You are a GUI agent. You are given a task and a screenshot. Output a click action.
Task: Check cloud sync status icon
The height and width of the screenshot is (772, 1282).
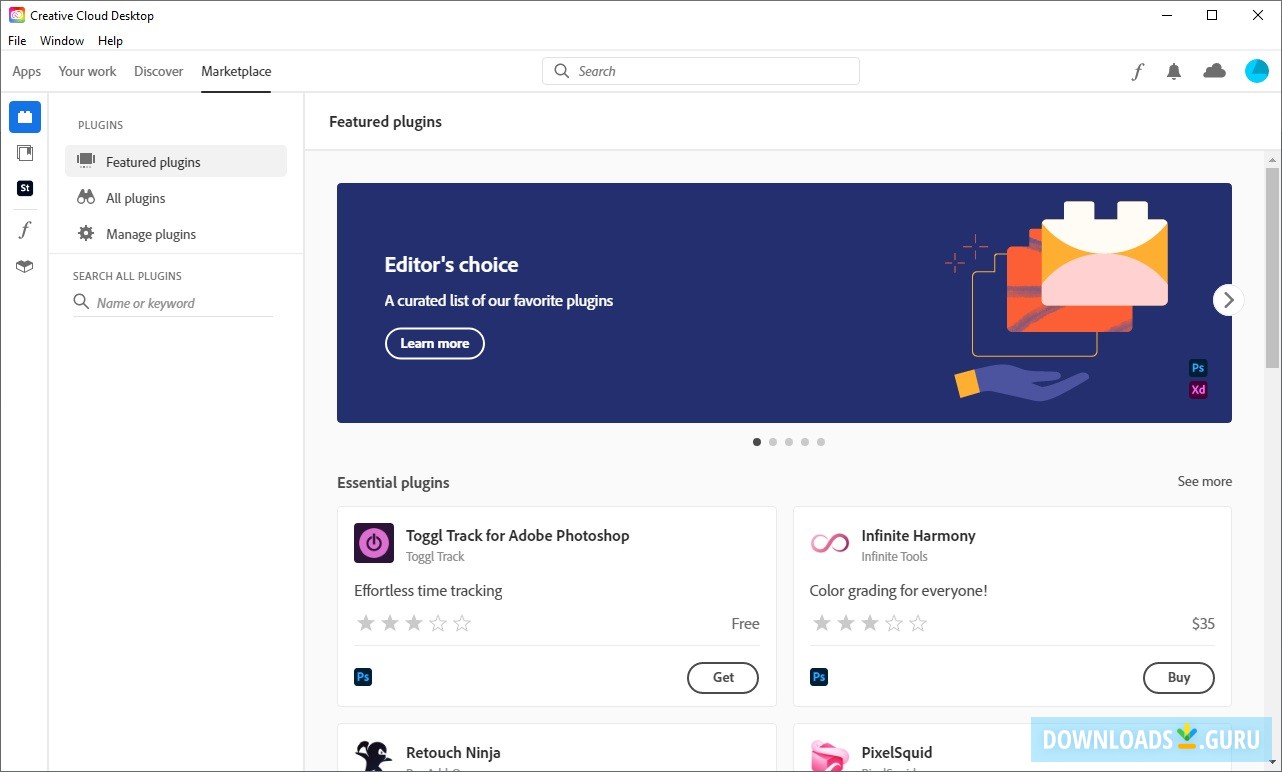(x=1214, y=71)
